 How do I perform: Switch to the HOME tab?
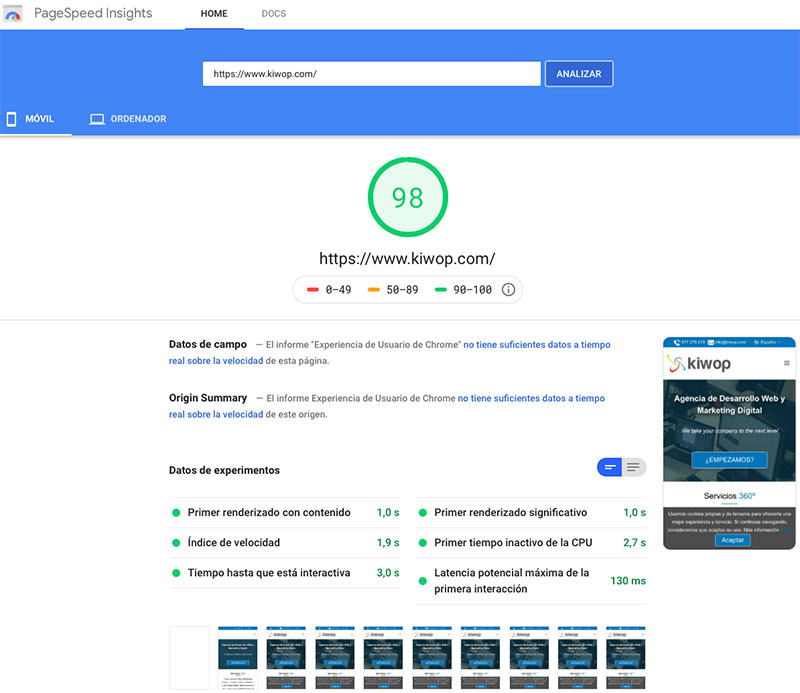pyautogui.click(x=214, y=14)
